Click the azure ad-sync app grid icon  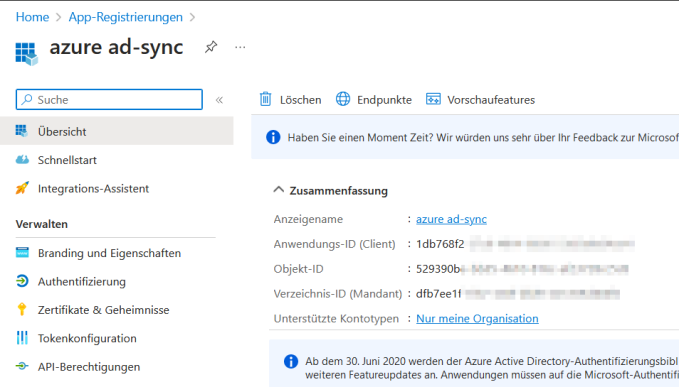26,53
